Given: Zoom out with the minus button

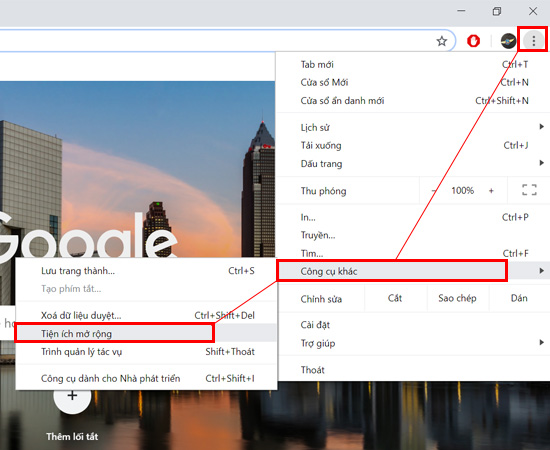Looking at the screenshot, I should click(434, 190).
